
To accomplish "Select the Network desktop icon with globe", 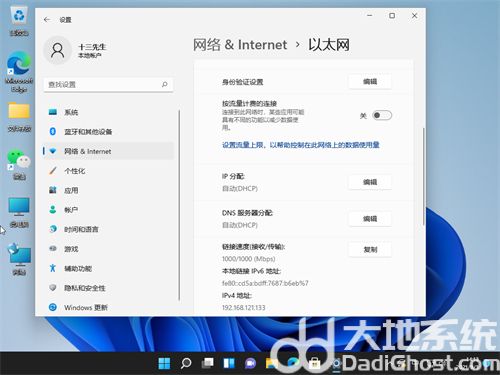I will coord(19,260).
